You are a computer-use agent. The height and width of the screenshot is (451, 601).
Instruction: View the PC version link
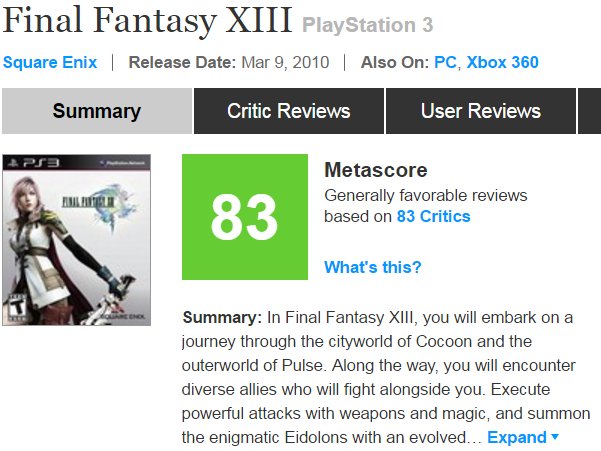(x=445, y=62)
